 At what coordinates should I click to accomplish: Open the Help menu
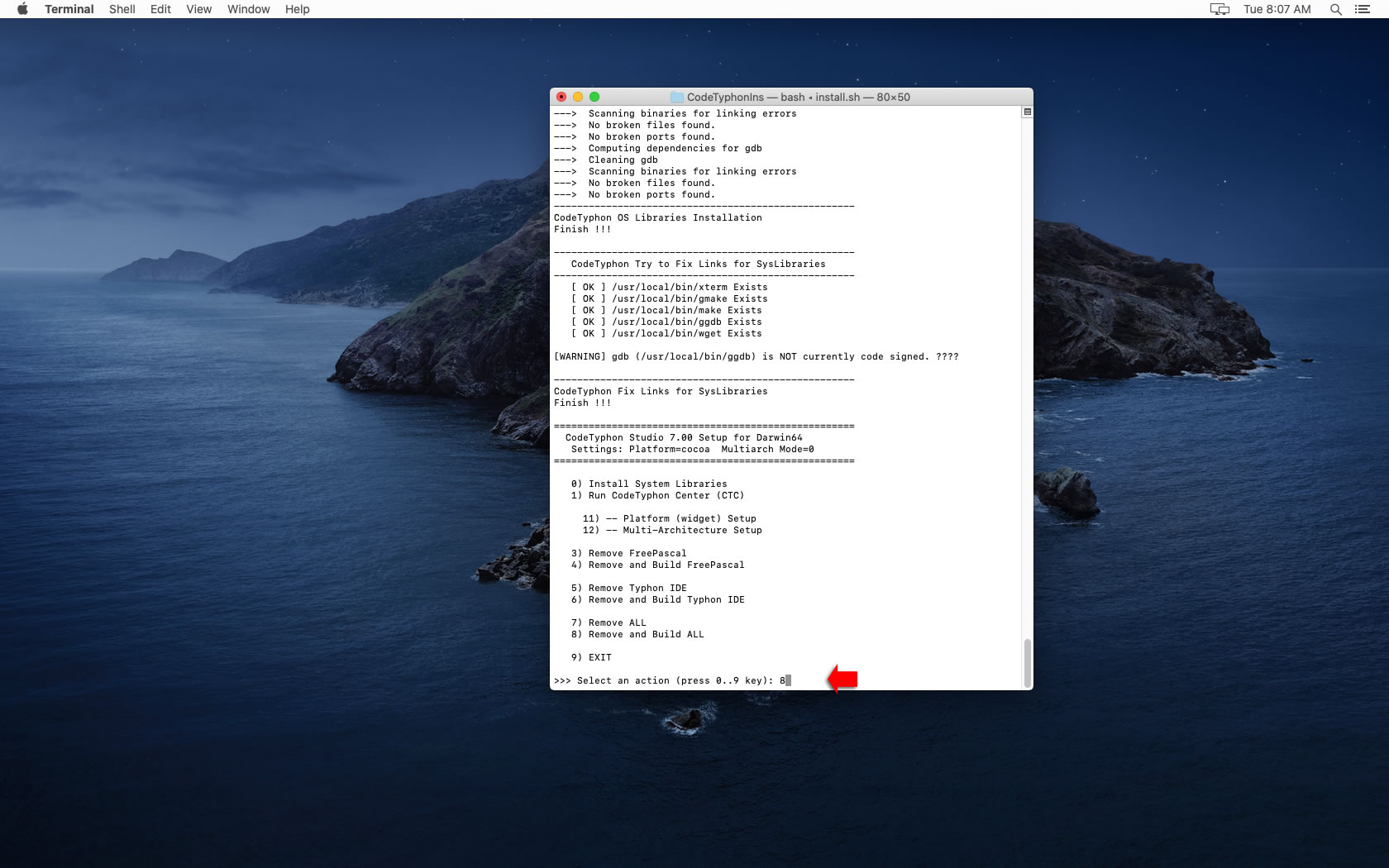[298, 9]
